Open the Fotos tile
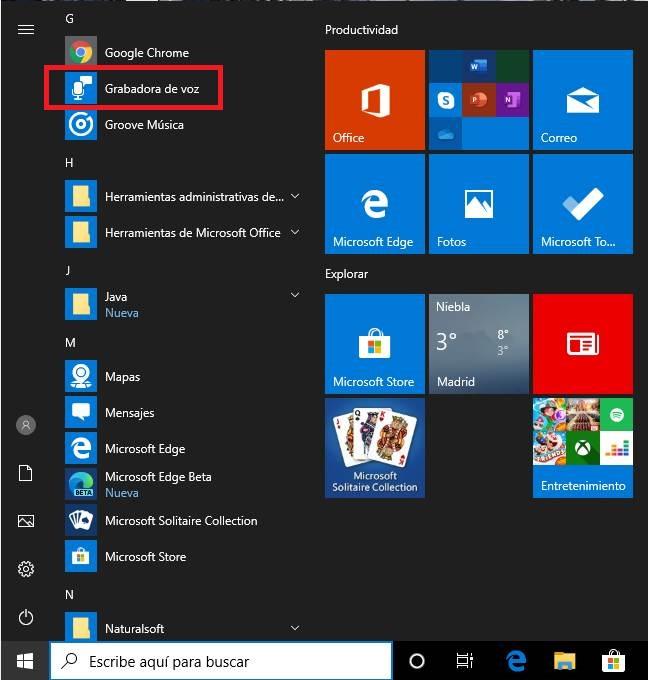This screenshot has width=648, height=680. (479, 204)
